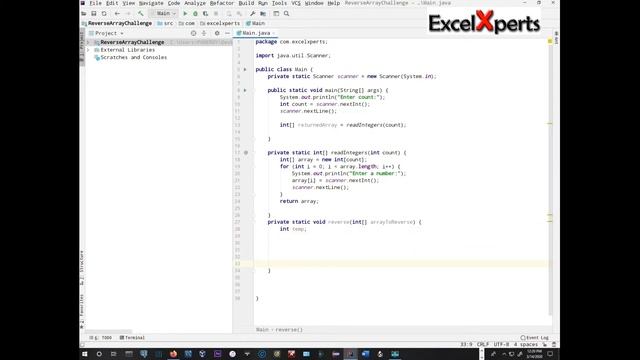Open Project panel gear settings
The height and width of the screenshot is (360, 640).
[x=217, y=33]
